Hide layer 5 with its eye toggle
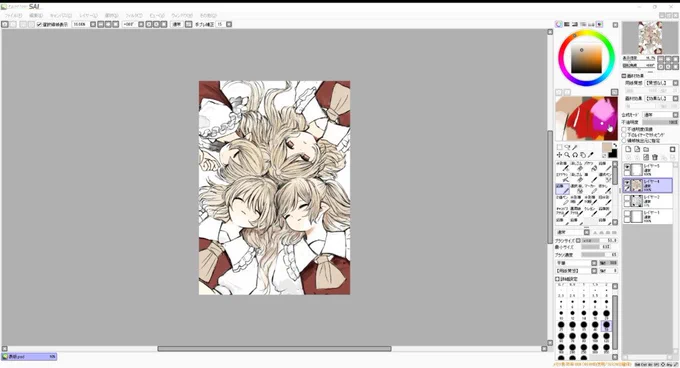The image size is (680, 368). pos(627,167)
